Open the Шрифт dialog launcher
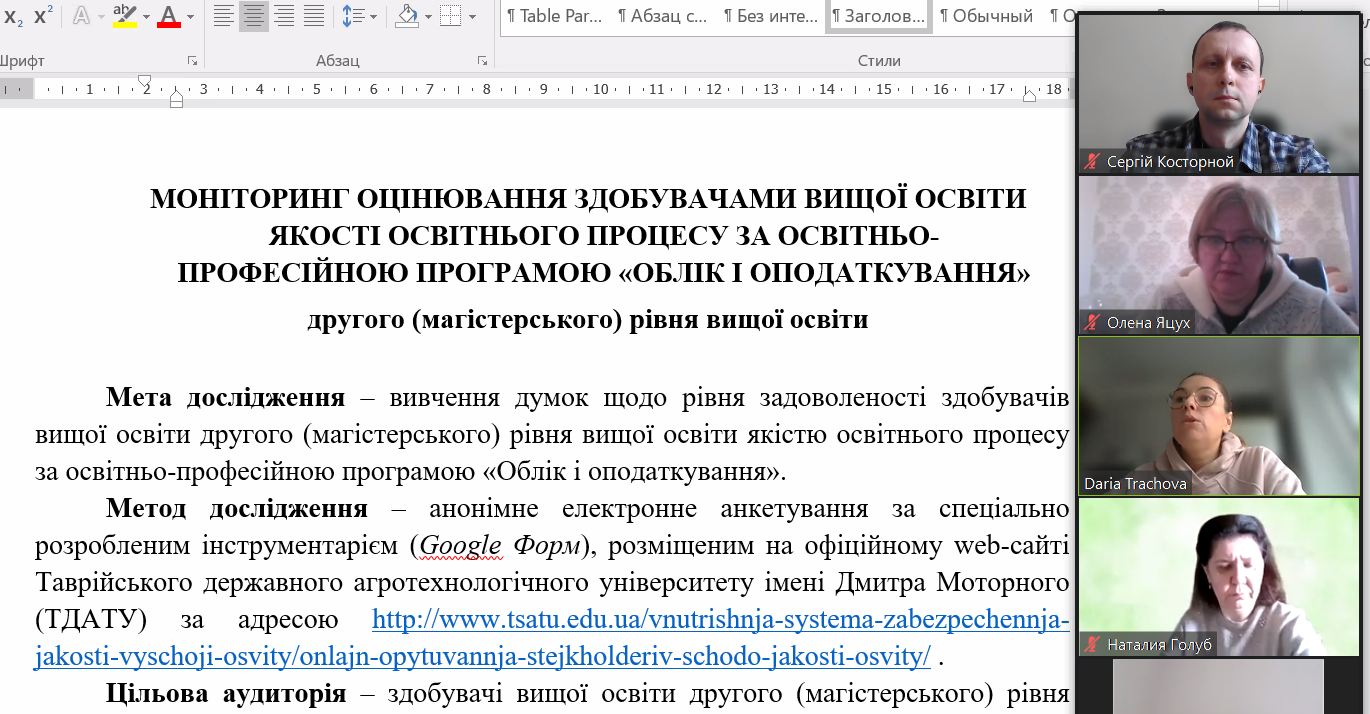This screenshot has width=1370, height=714. (192, 61)
